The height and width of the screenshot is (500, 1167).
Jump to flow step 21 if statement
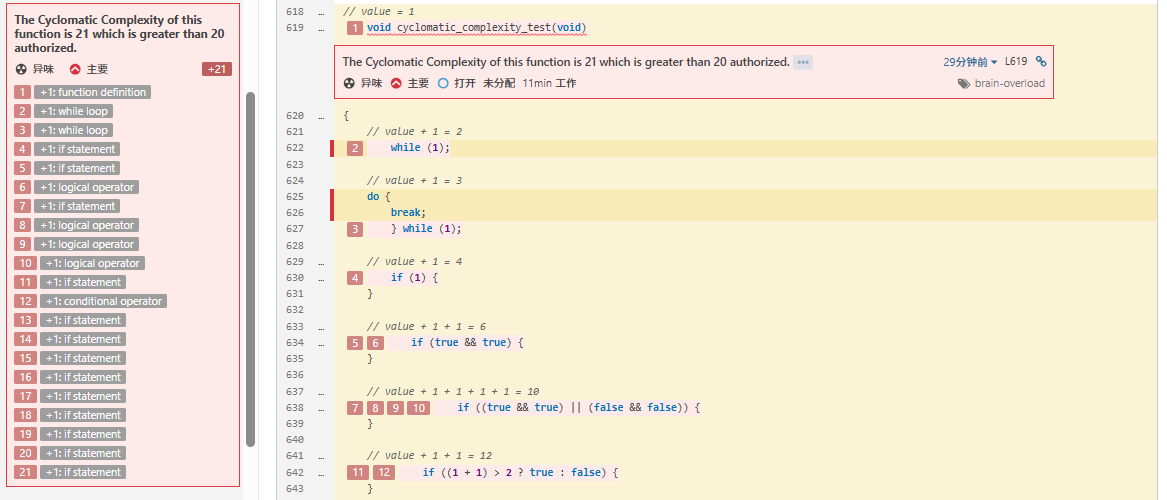click(x=83, y=472)
